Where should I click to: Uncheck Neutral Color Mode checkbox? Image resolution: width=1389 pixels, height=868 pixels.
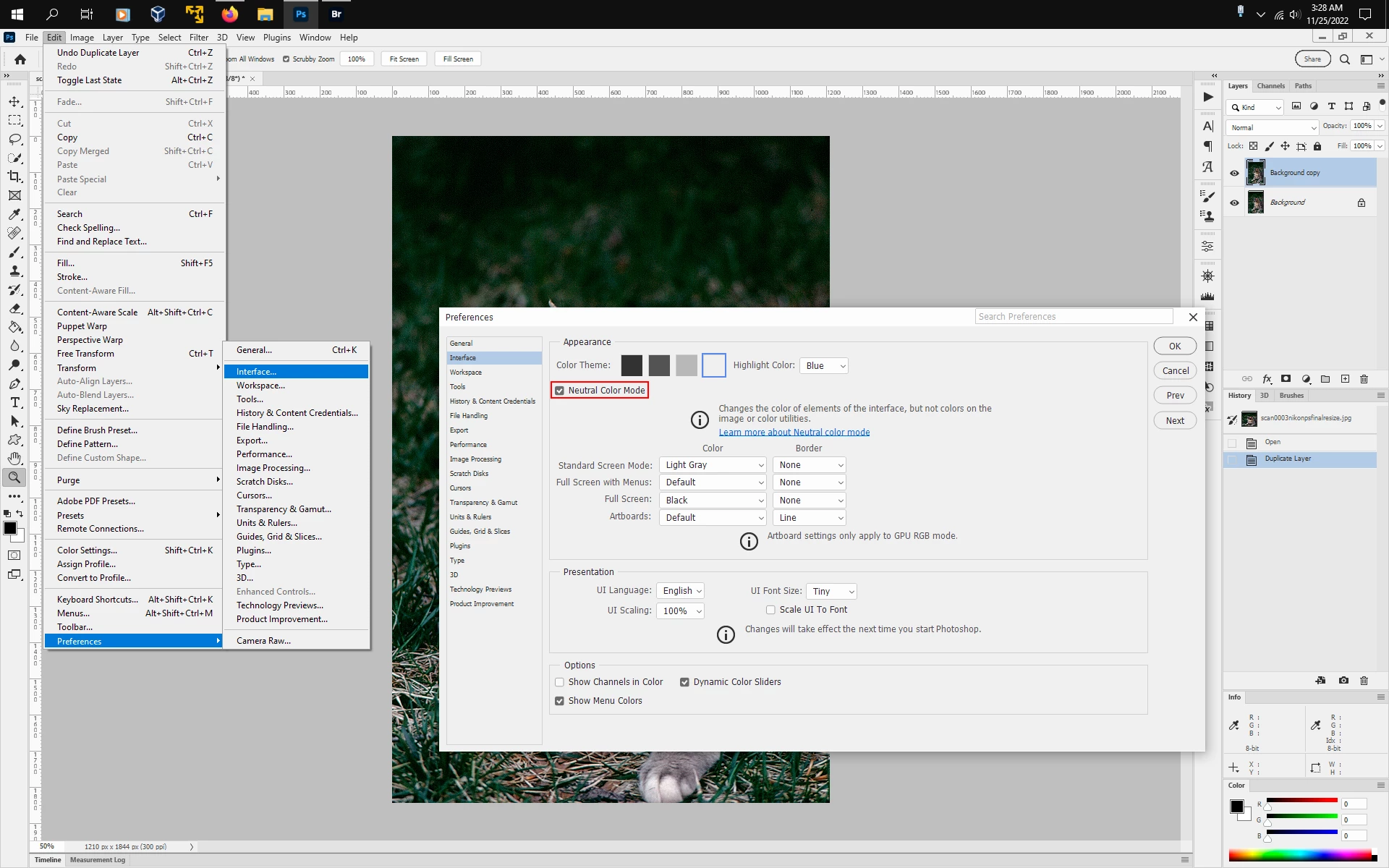(559, 391)
